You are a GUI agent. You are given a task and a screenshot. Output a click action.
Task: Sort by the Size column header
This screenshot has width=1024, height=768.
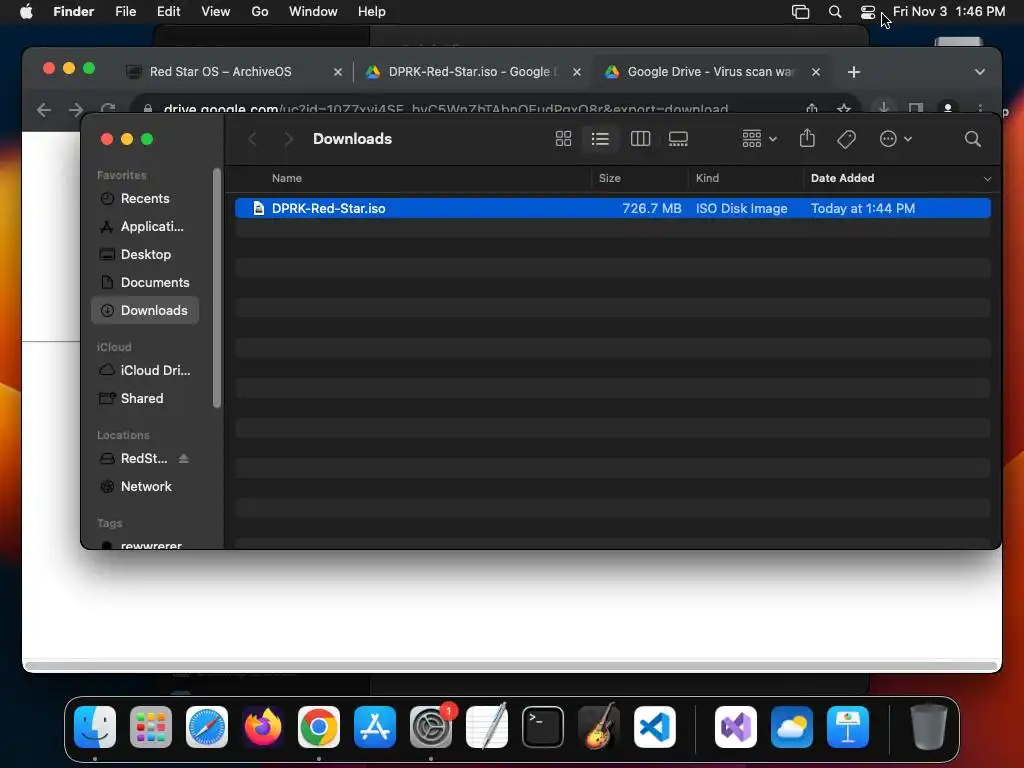click(609, 178)
